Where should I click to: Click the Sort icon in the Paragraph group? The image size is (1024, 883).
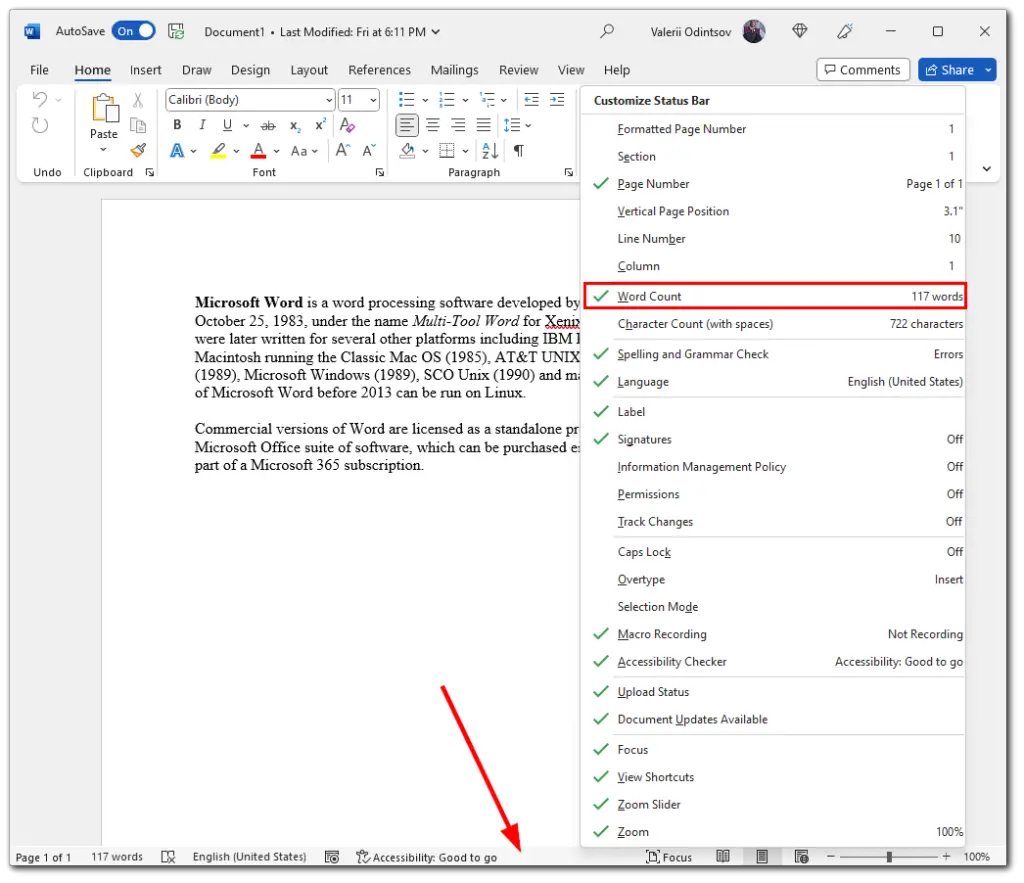coord(489,150)
